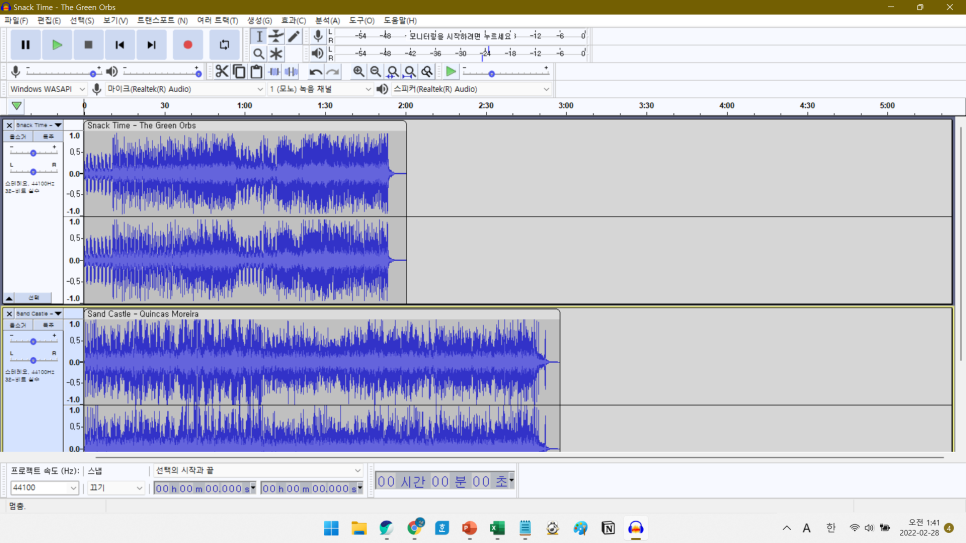
Task: Adjust the Snack Time track pan slider
Action: (33, 171)
